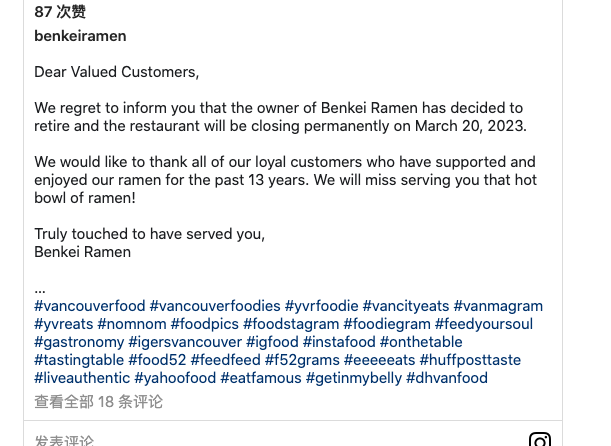Open hashtag #igersvancouver
The width and height of the screenshot is (611, 446).
tap(185, 342)
